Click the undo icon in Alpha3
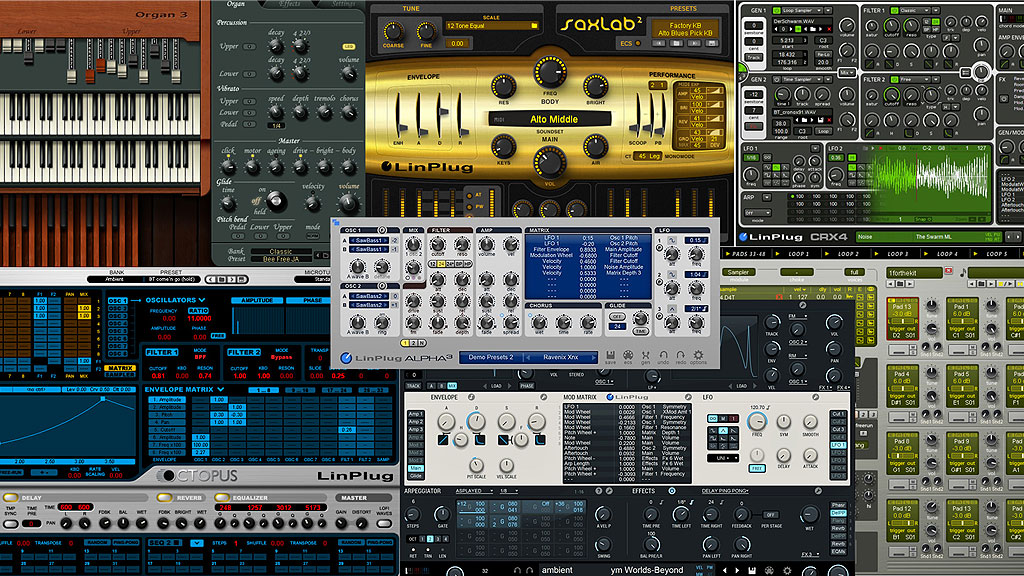Image resolution: width=1024 pixels, height=576 pixels. [x=663, y=355]
